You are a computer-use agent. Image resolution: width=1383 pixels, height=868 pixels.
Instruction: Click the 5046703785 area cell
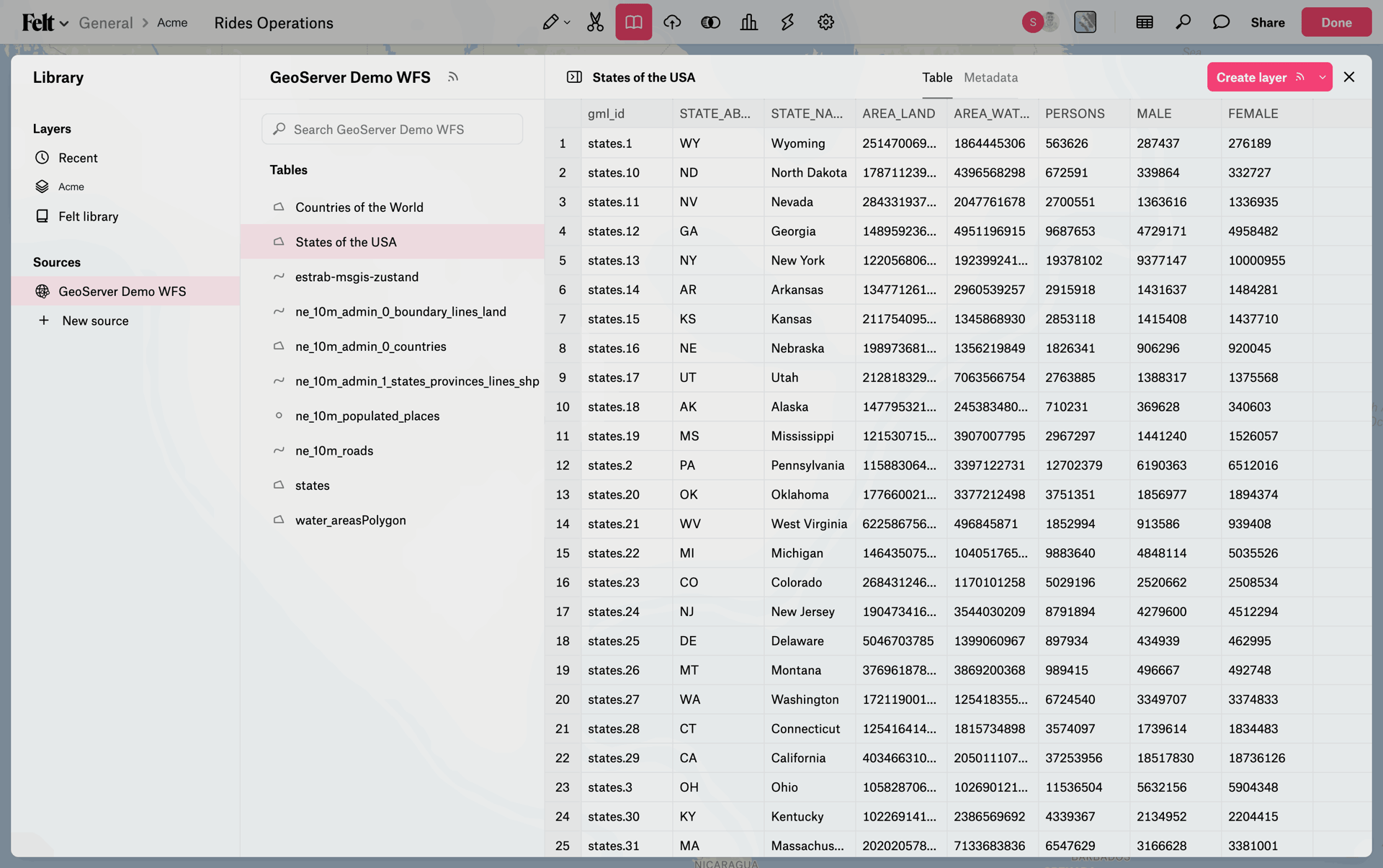(901, 641)
